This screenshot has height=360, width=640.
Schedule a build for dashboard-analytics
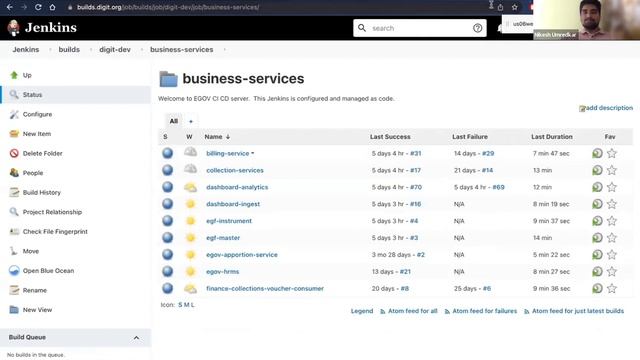pyautogui.click(x=597, y=187)
